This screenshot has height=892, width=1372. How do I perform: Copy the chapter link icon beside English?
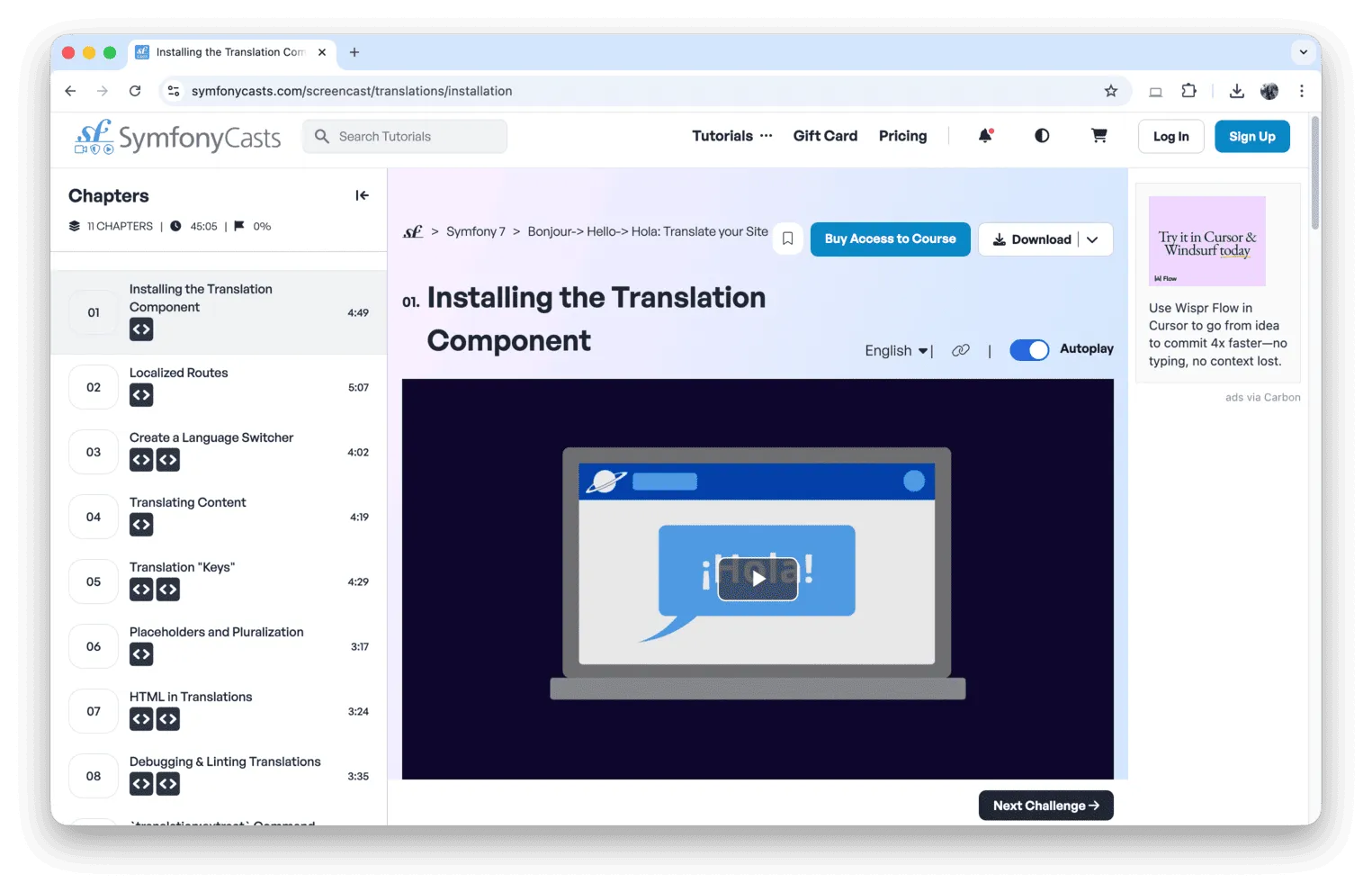(960, 350)
